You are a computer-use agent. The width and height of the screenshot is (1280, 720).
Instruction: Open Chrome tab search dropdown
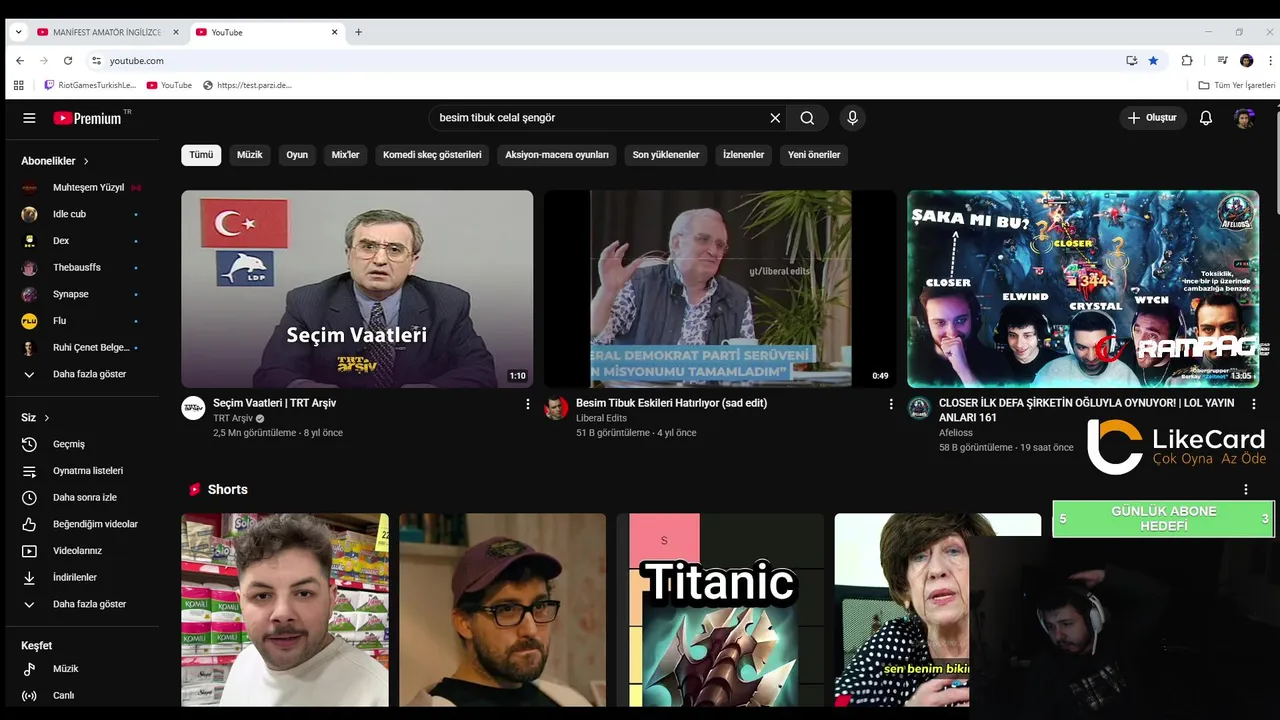[18, 32]
